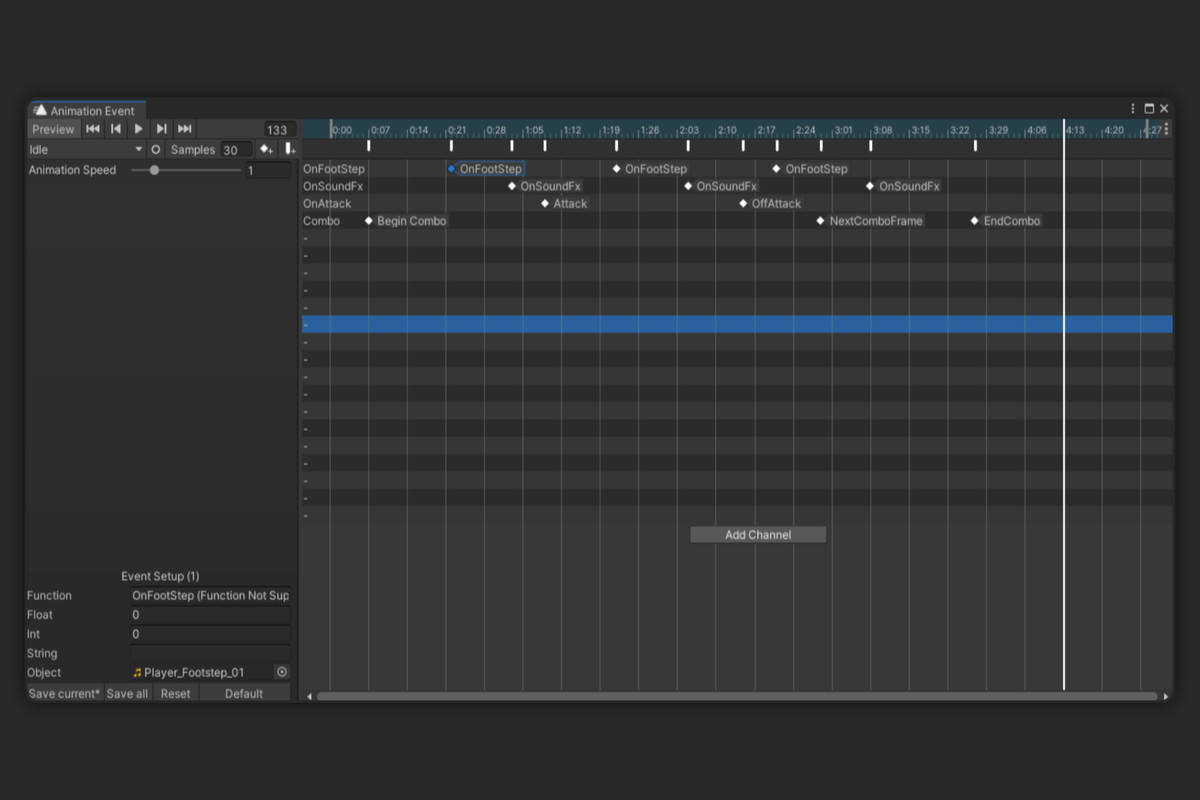Click the Combo channel name
The height and width of the screenshot is (800, 1200).
click(x=321, y=221)
